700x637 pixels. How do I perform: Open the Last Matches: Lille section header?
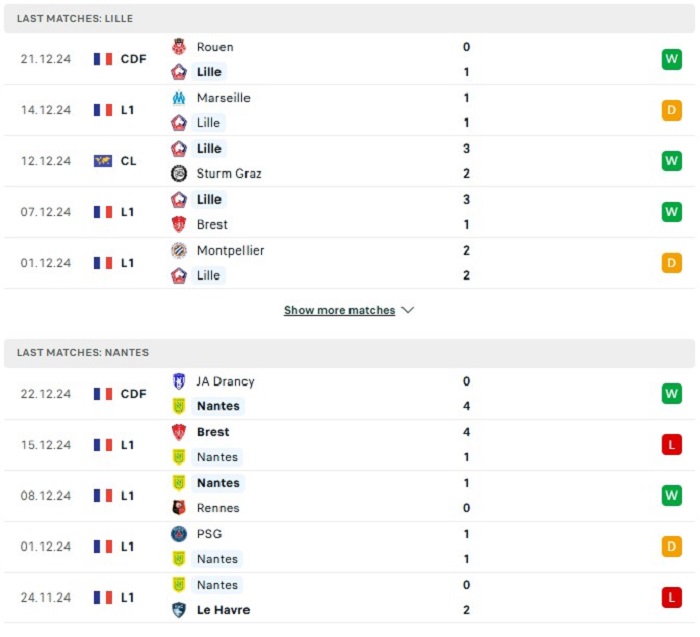click(x=350, y=18)
